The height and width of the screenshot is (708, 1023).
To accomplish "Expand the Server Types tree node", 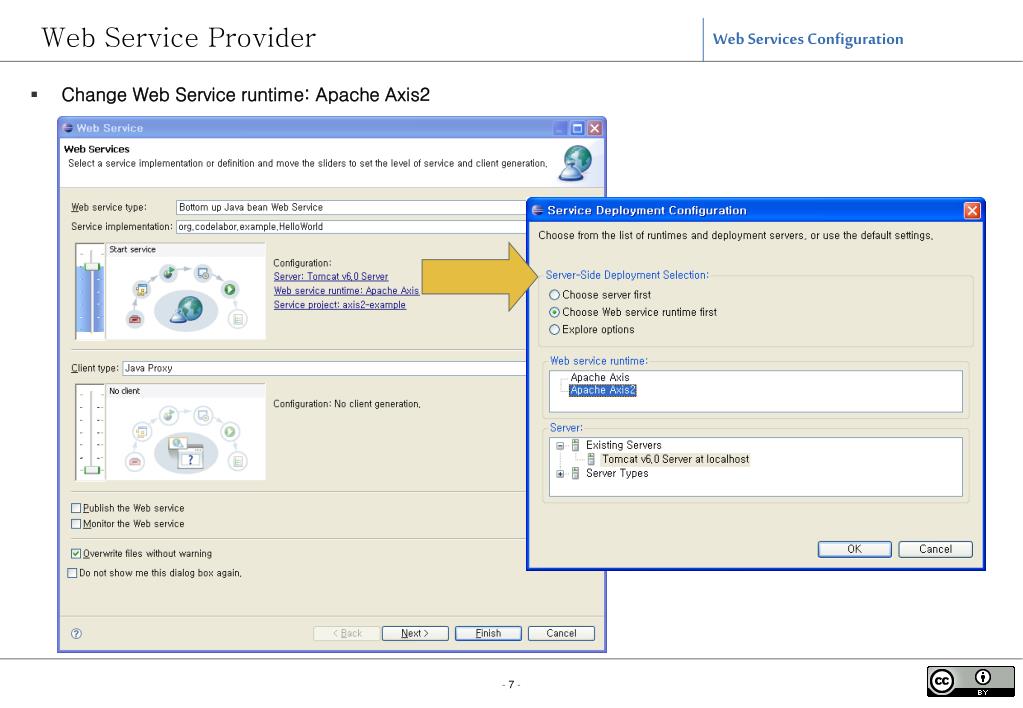I will (x=560, y=474).
